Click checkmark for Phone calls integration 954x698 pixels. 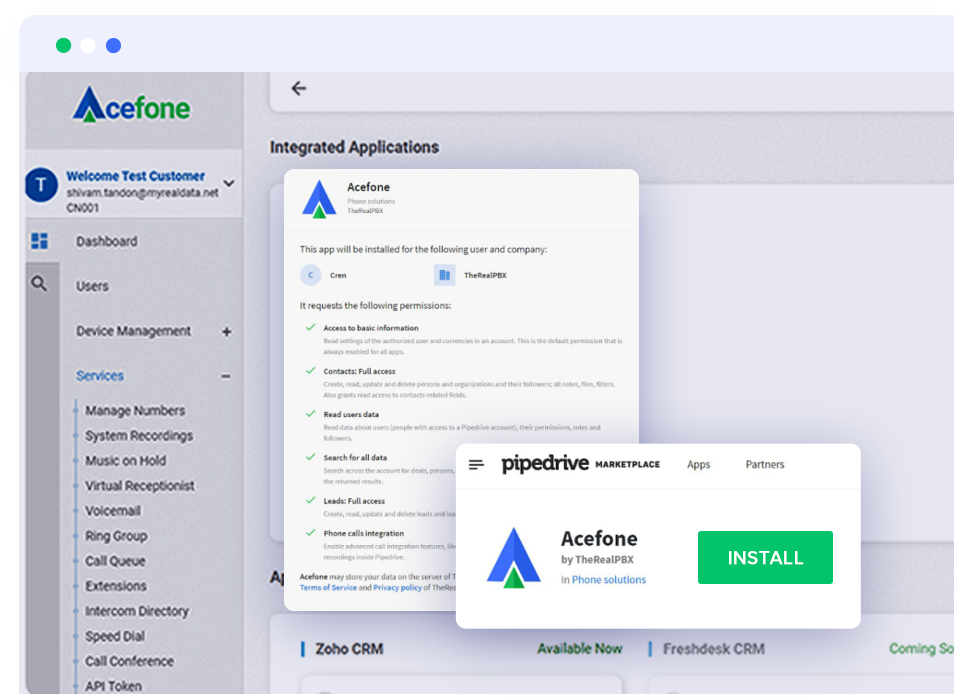(x=310, y=532)
